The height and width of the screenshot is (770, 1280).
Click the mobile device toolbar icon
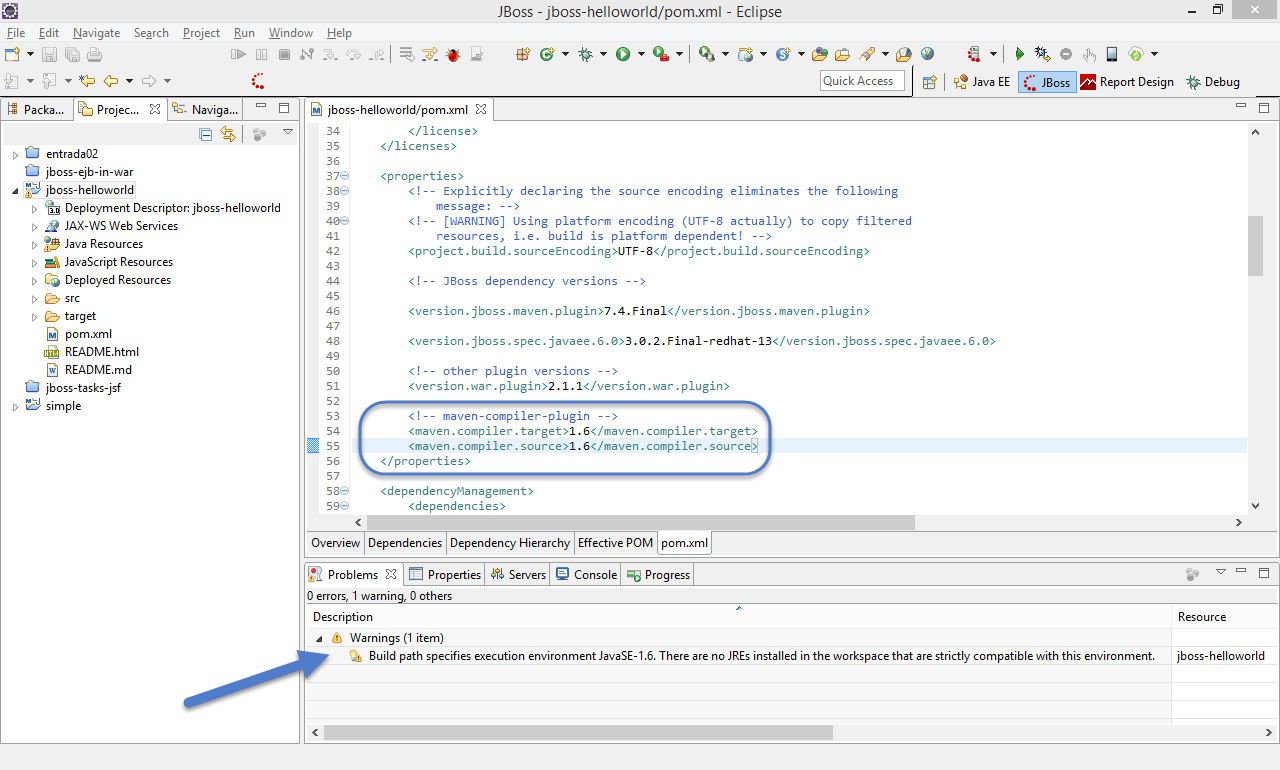coord(1111,54)
